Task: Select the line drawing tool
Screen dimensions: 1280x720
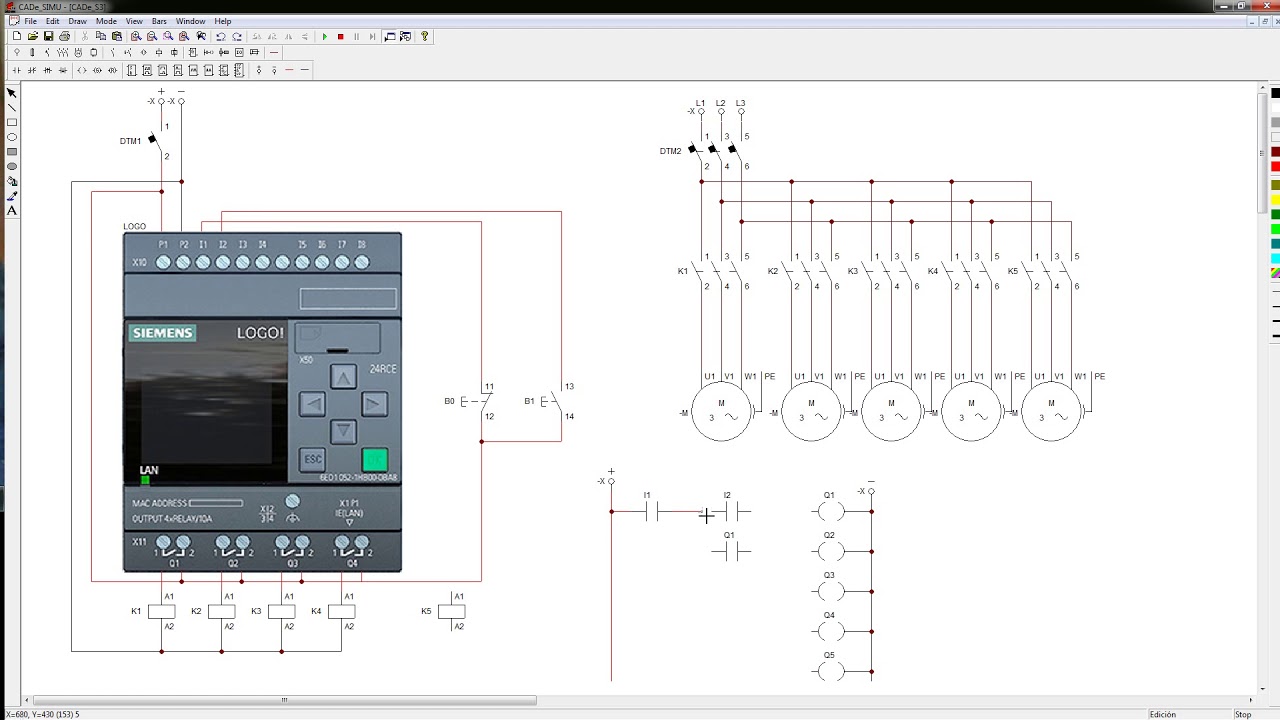Action: (12, 107)
